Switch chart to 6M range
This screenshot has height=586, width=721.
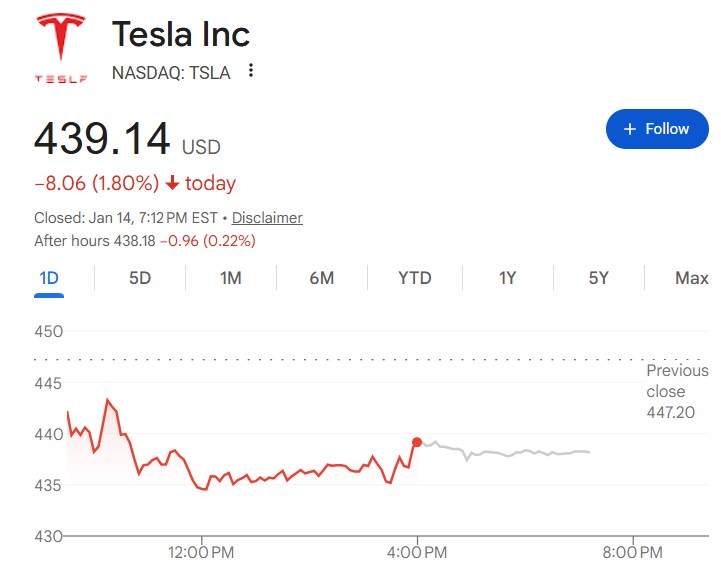[x=321, y=278]
